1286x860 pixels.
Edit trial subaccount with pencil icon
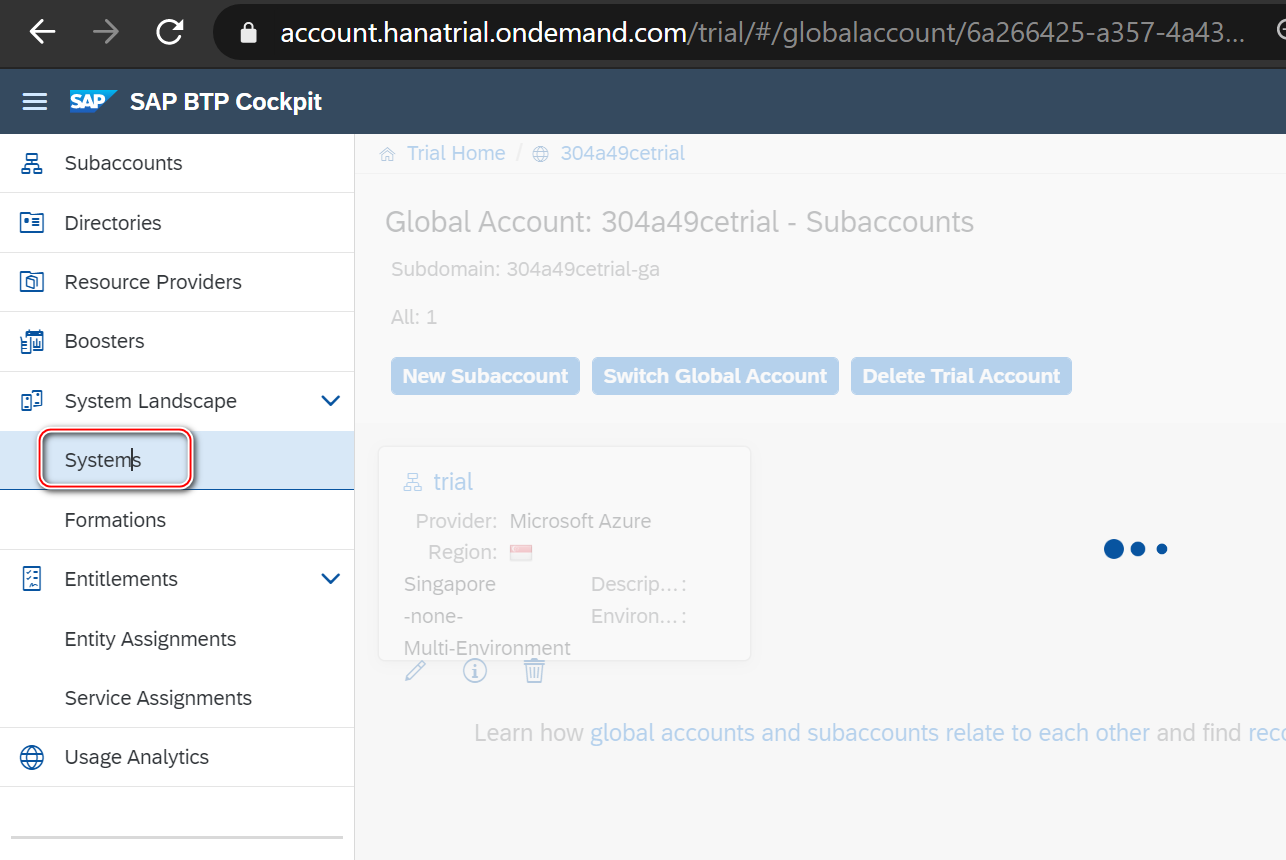(415, 670)
